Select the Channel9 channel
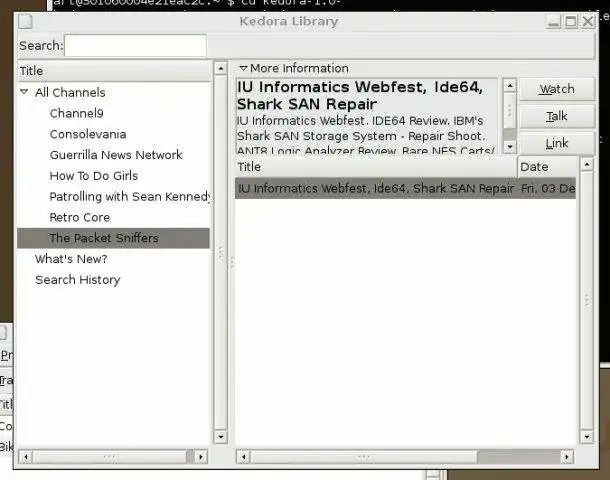Image resolution: width=610 pixels, height=480 pixels. point(77,113)
